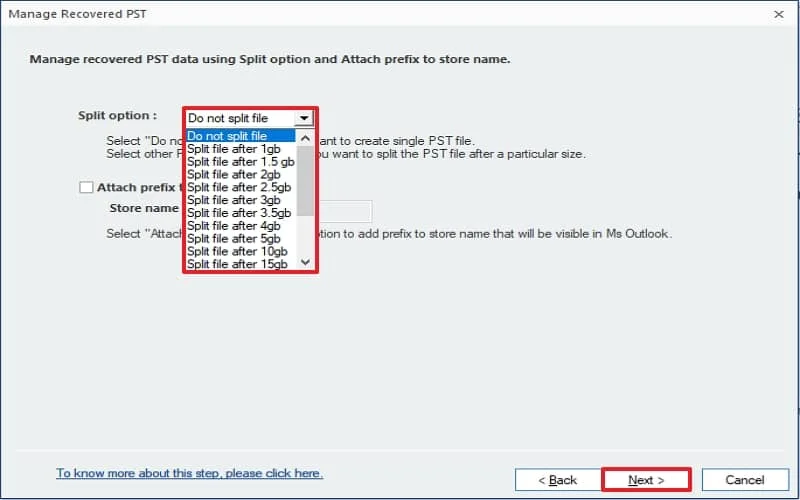The height and width of the screenshot is (500, 800).
Task: Pick 'Split file after 10gb' entry
Action: [x=240, y=251]
